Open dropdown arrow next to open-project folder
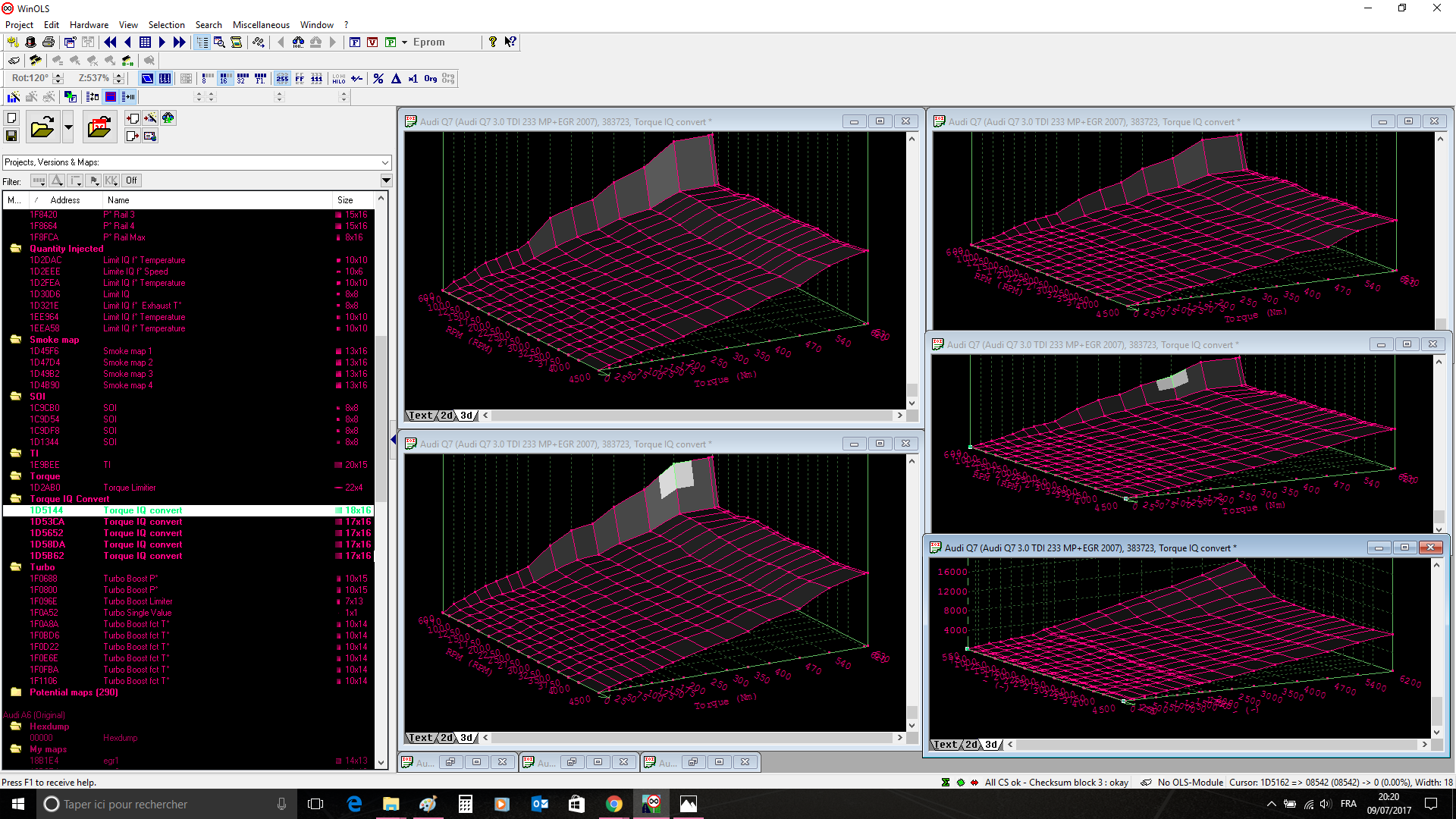This screenshot has height=819, width=1456. click(68, 127)
